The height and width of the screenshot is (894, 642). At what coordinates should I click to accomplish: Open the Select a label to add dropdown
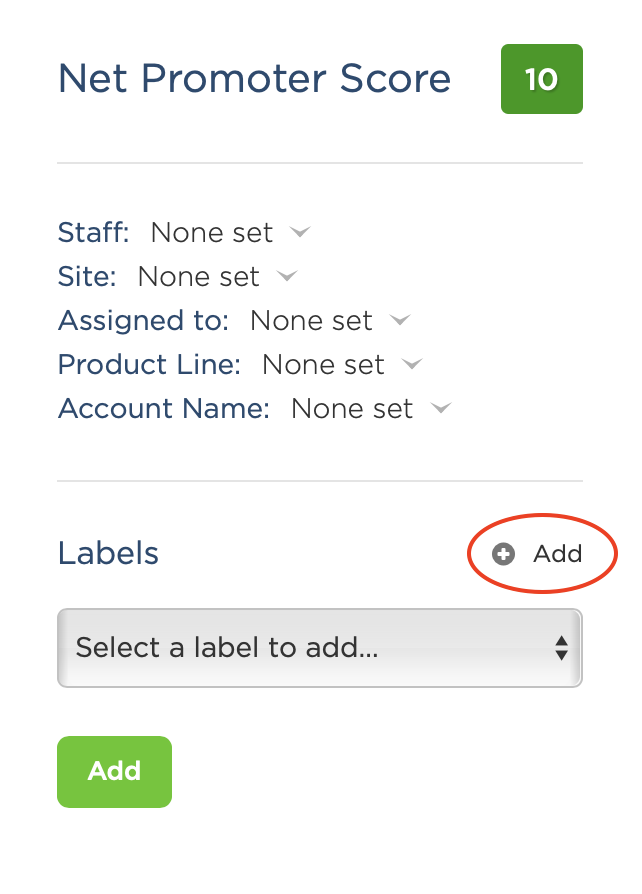pyautogui.click(x=319, y=648)
